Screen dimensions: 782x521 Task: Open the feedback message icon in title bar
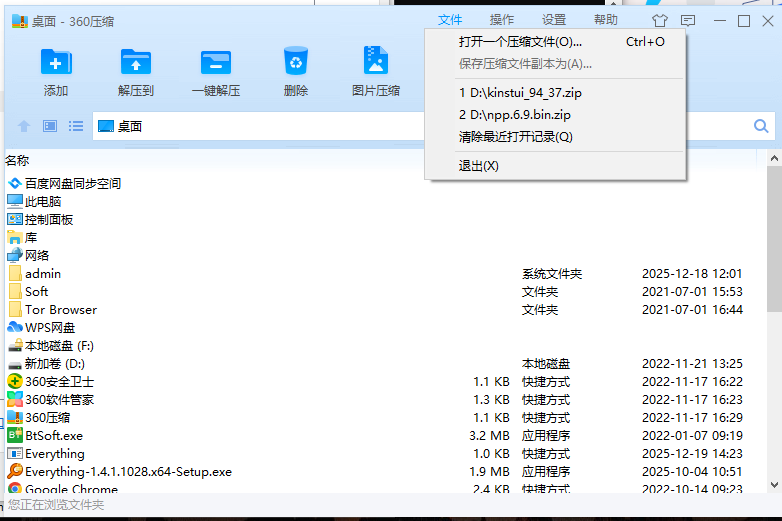pyautogui.click(x=688, y=20)
